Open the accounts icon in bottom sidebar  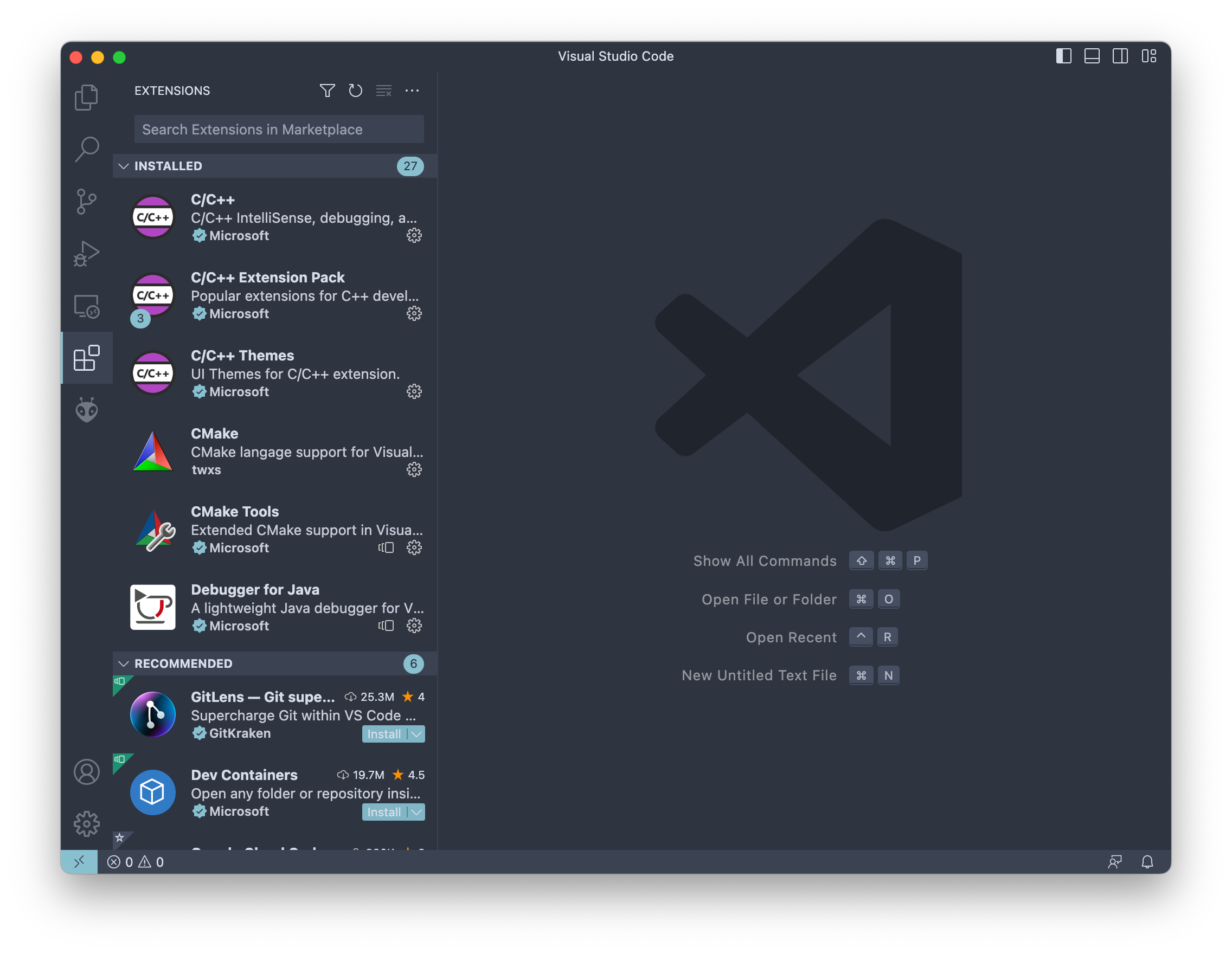coord(87,770)
